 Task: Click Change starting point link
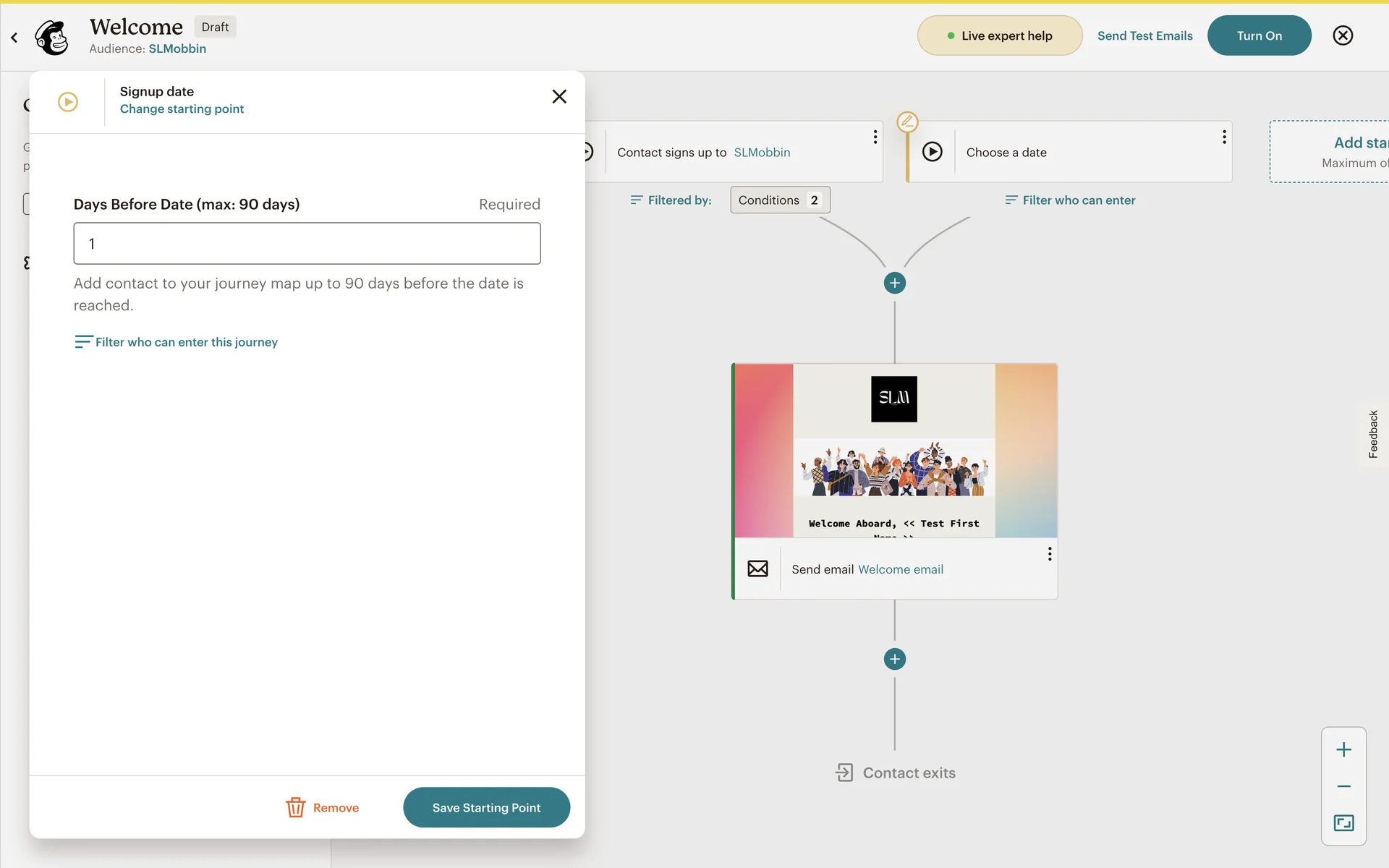click(182, 109)
